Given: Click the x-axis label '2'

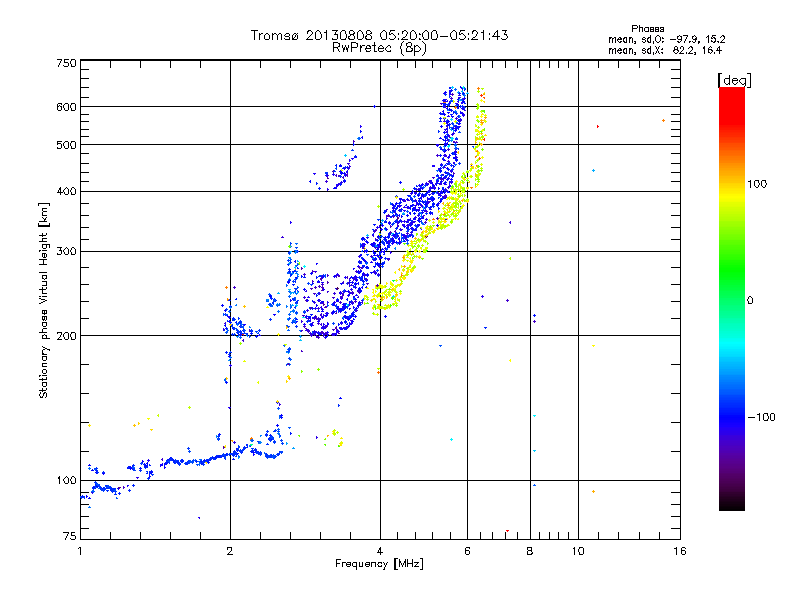Looking at the screenshot, I should 230,551.
